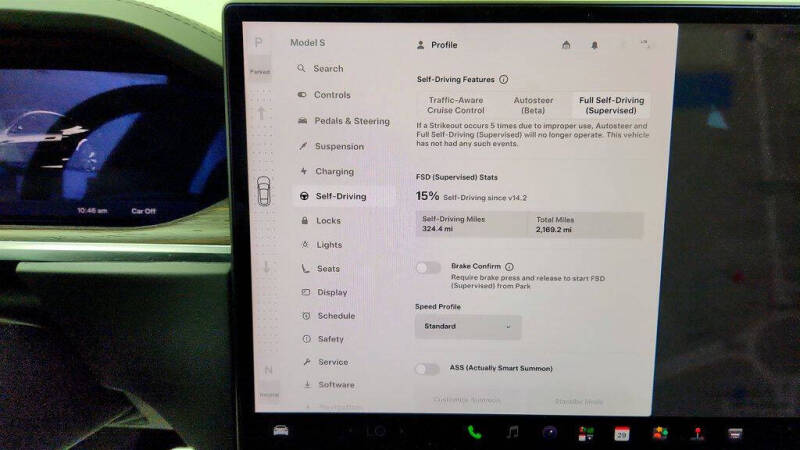Viewport: 800px width, 450px height.
Task: Open the Service settings label
Action: pos(333,362)
